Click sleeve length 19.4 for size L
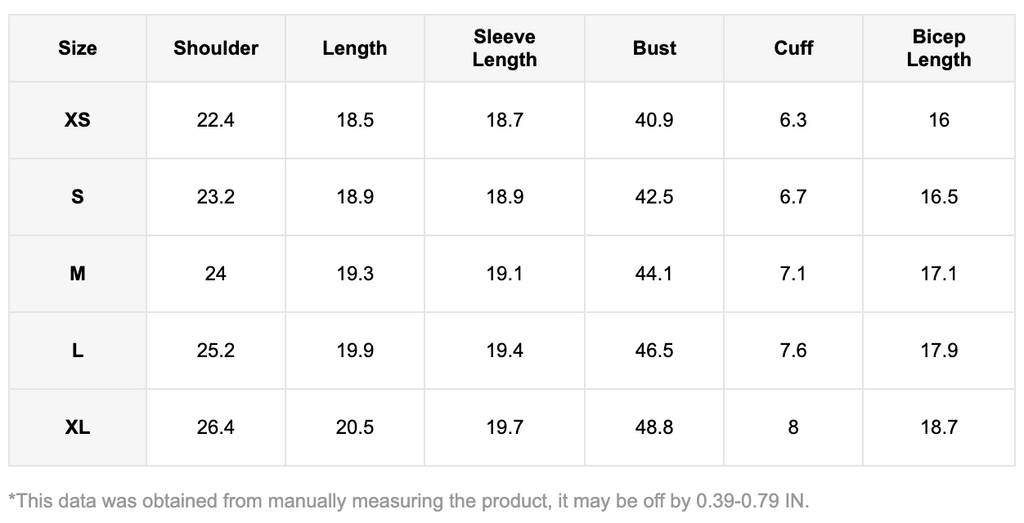Image resolution: width=1024 pixels, height=523 pixels. coord(504,351)
